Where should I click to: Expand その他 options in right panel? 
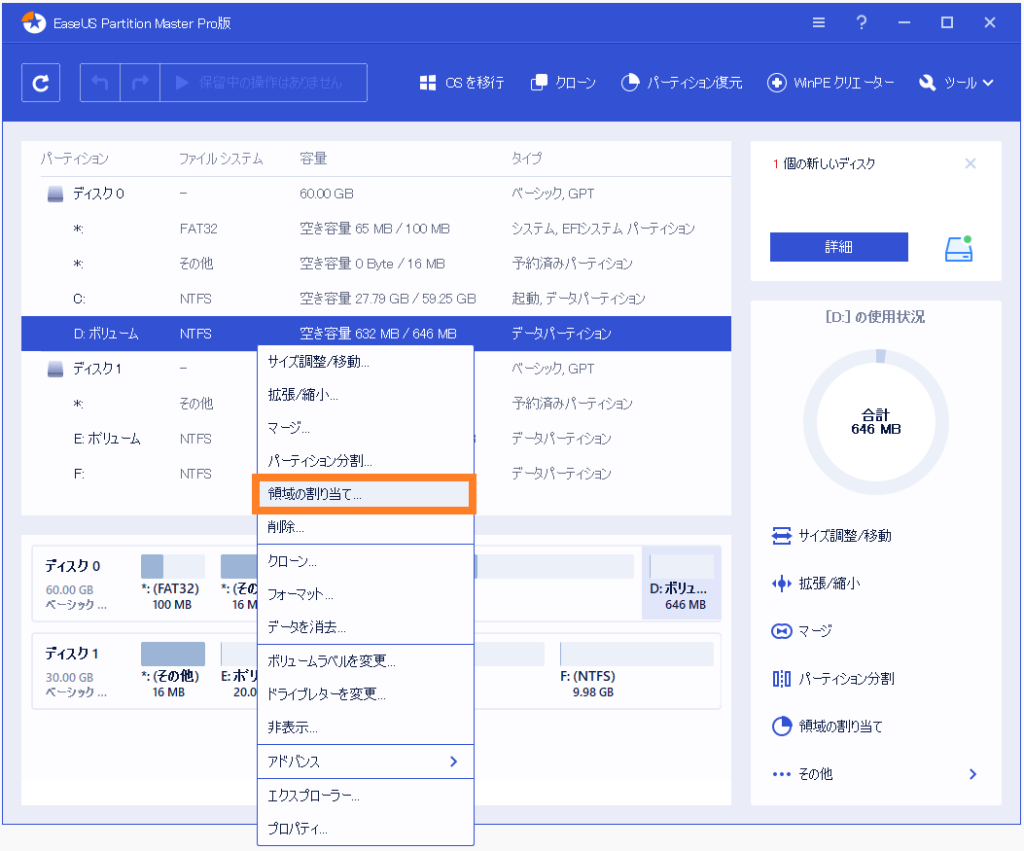click(x=875, y=774)
